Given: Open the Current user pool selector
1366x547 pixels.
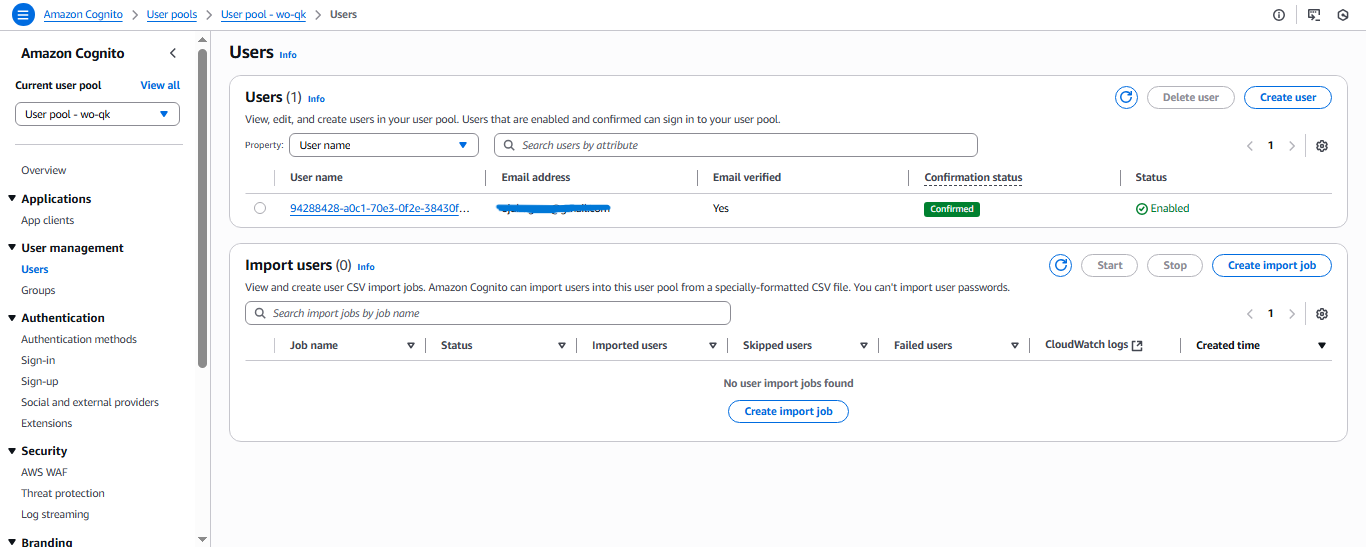Looking at the screenshot, I should [x=97, y=114].
